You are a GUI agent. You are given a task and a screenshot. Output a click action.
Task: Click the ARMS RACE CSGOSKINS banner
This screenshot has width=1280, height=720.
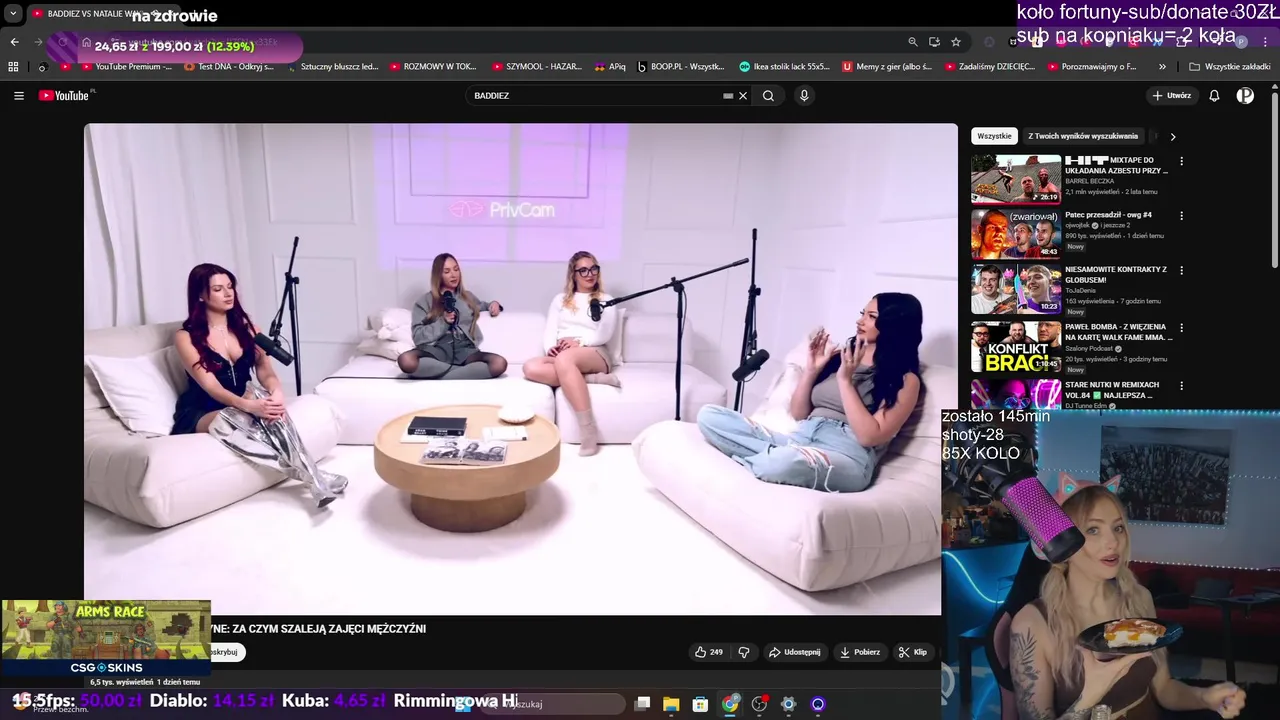[106, 638]
